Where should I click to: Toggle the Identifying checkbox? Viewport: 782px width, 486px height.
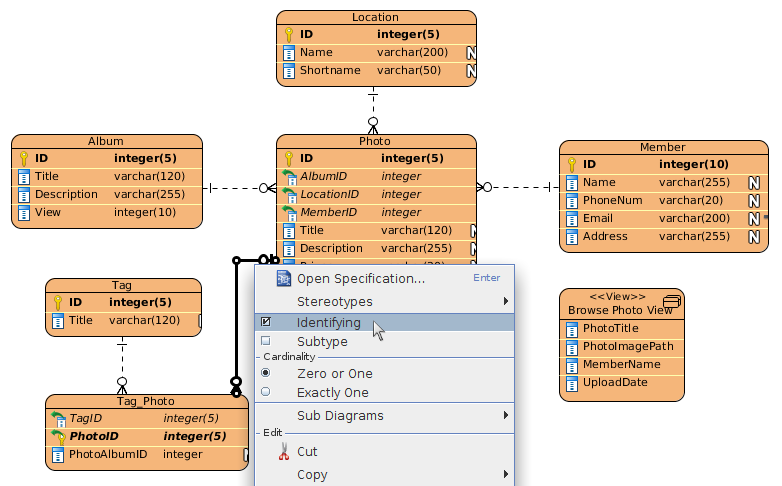pyautogui.click(x=265, y=323)
